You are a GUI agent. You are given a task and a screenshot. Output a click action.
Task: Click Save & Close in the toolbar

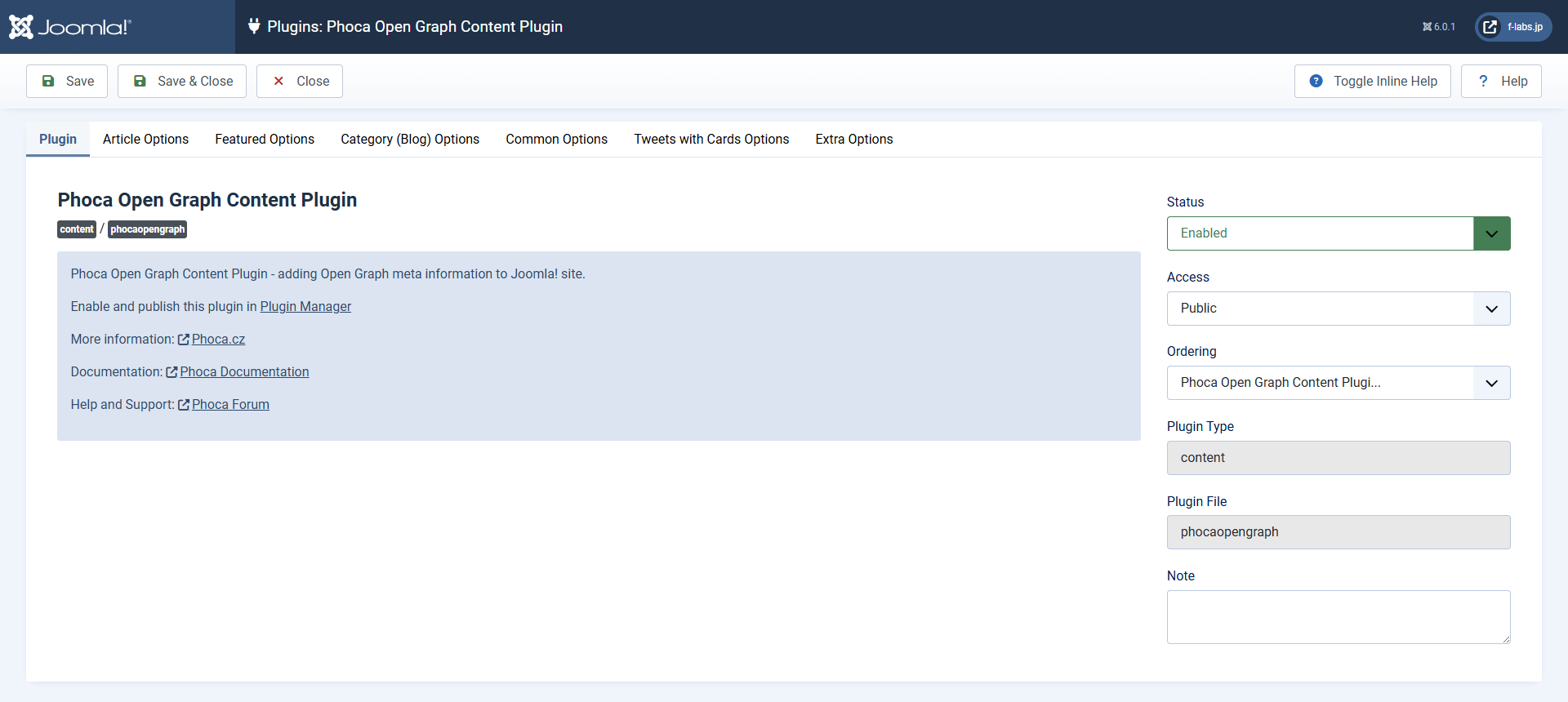pyautogui.click(x=182, y=81)
